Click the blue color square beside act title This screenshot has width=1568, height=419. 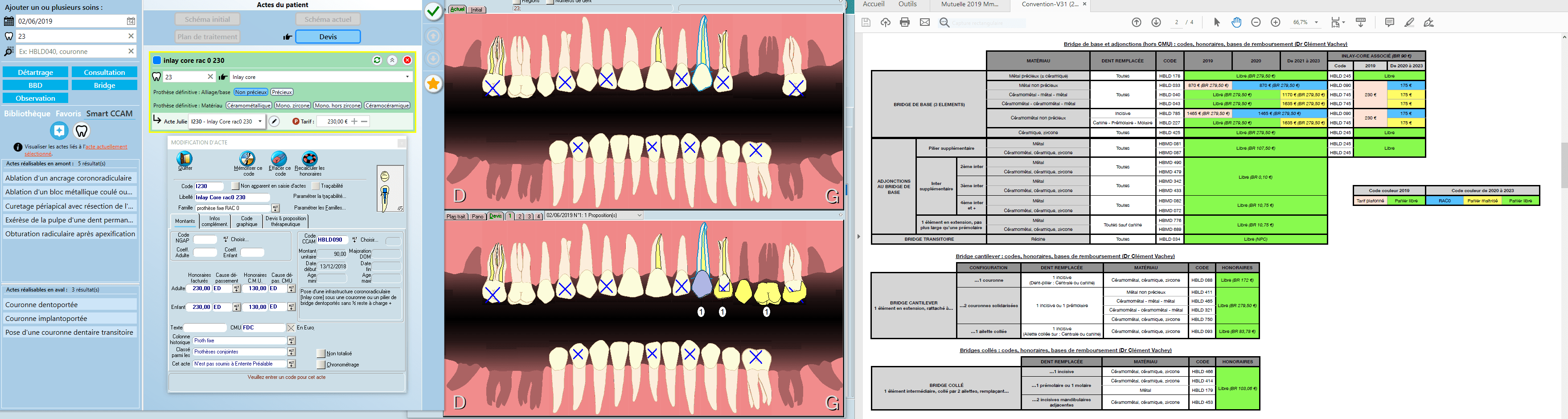coord(157,60)
